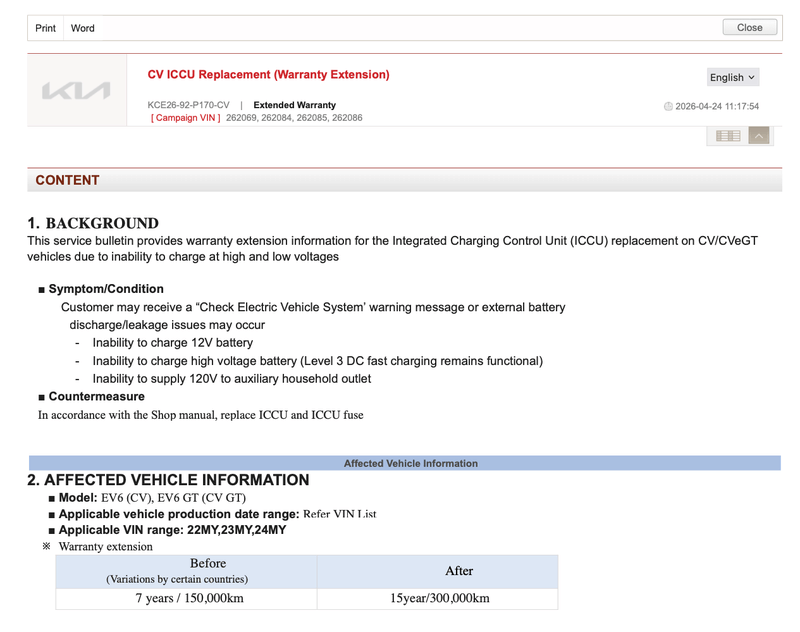Click the '15year/300,000km' cell
The width and height of the screenshot is (800, 632).
[438, 598]
